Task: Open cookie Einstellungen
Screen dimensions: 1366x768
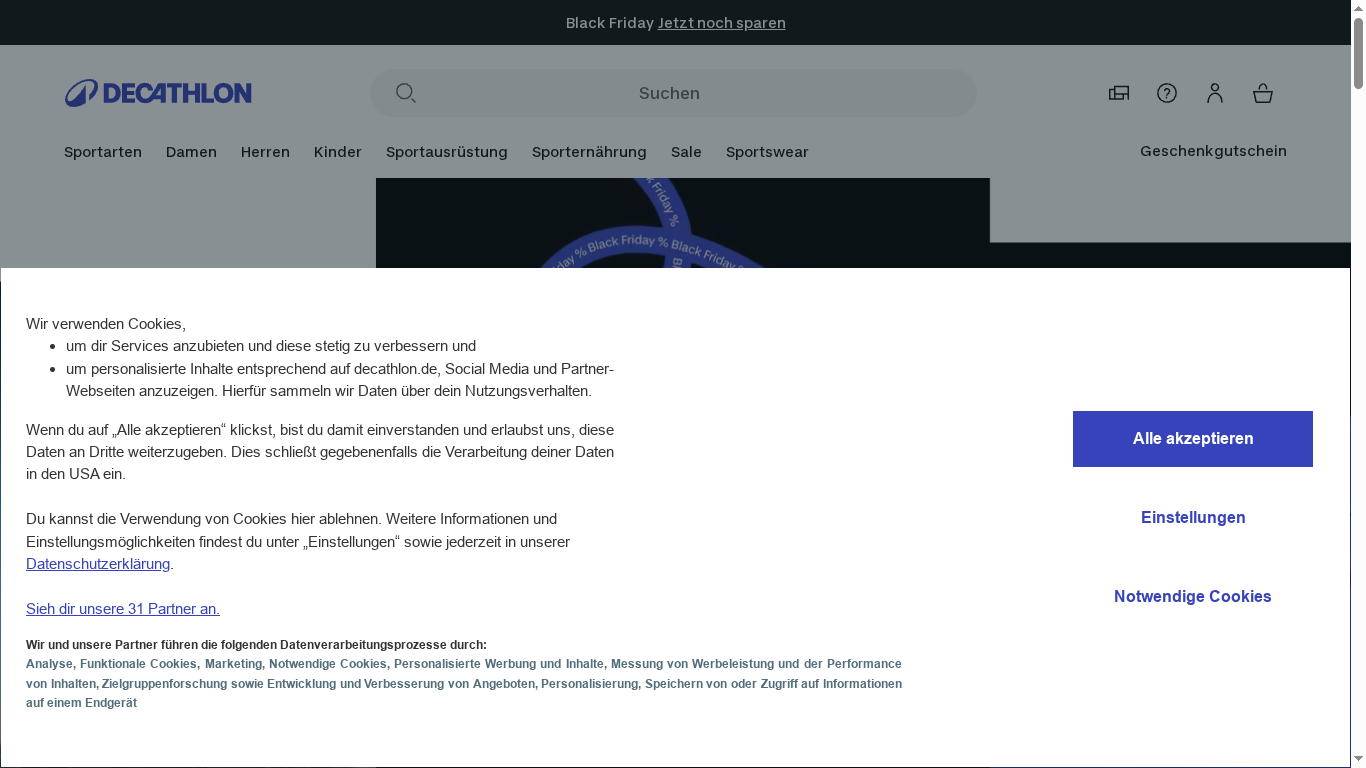Action: (1192, 517)
